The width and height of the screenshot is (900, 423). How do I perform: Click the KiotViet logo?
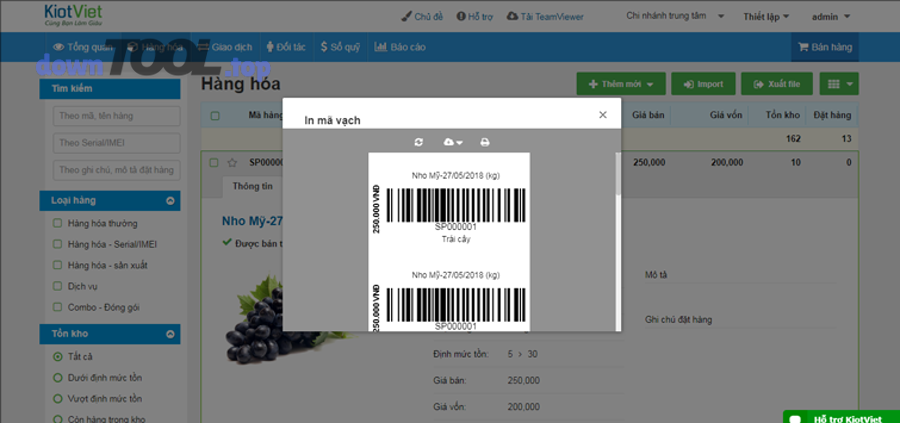coord(73,15)
